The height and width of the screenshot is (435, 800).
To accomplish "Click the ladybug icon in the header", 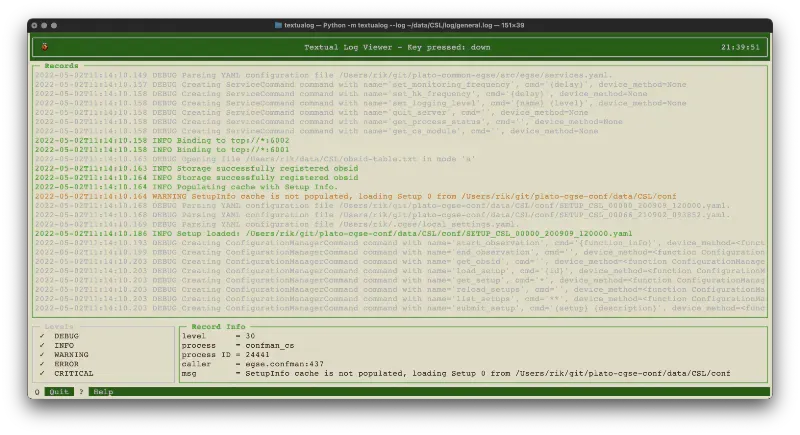I will coord(45,46).
